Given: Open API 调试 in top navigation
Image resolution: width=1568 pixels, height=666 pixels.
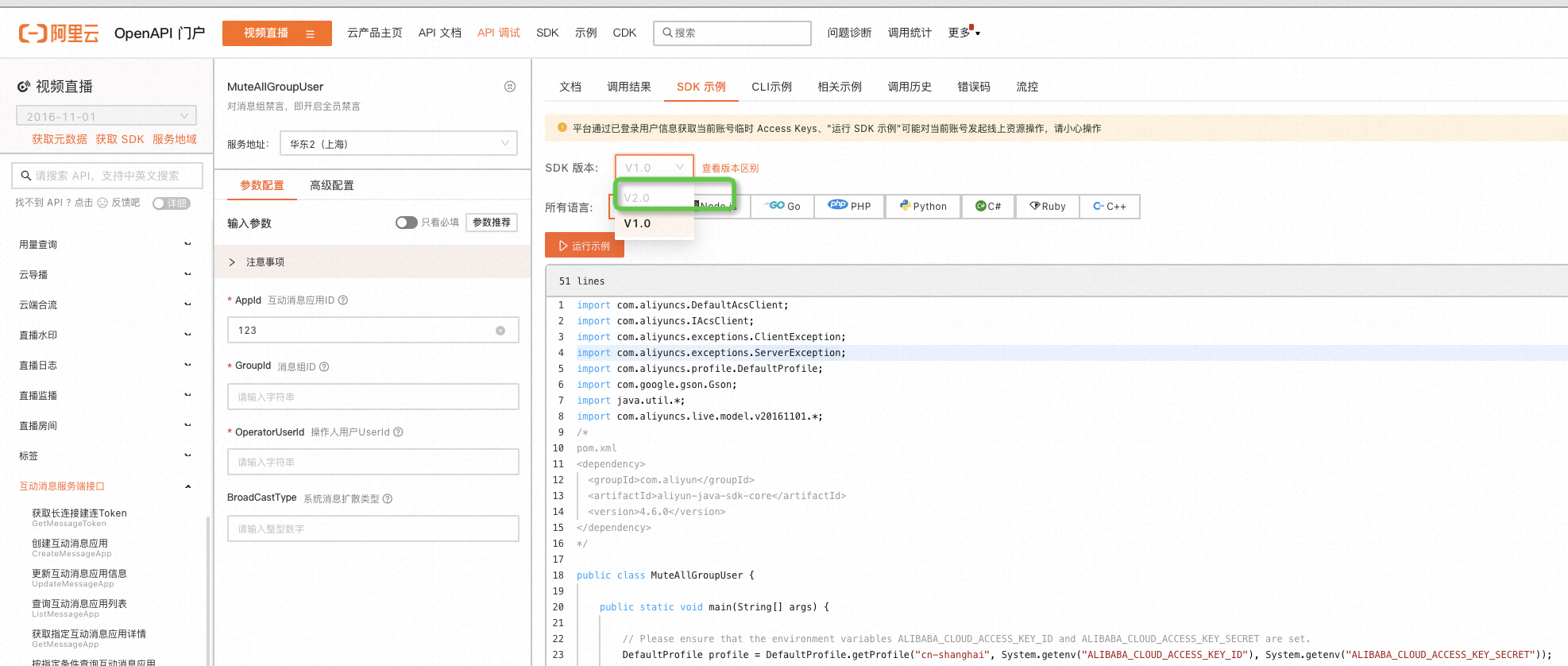Looking at the screenshot, I should [x=499, y=33].
